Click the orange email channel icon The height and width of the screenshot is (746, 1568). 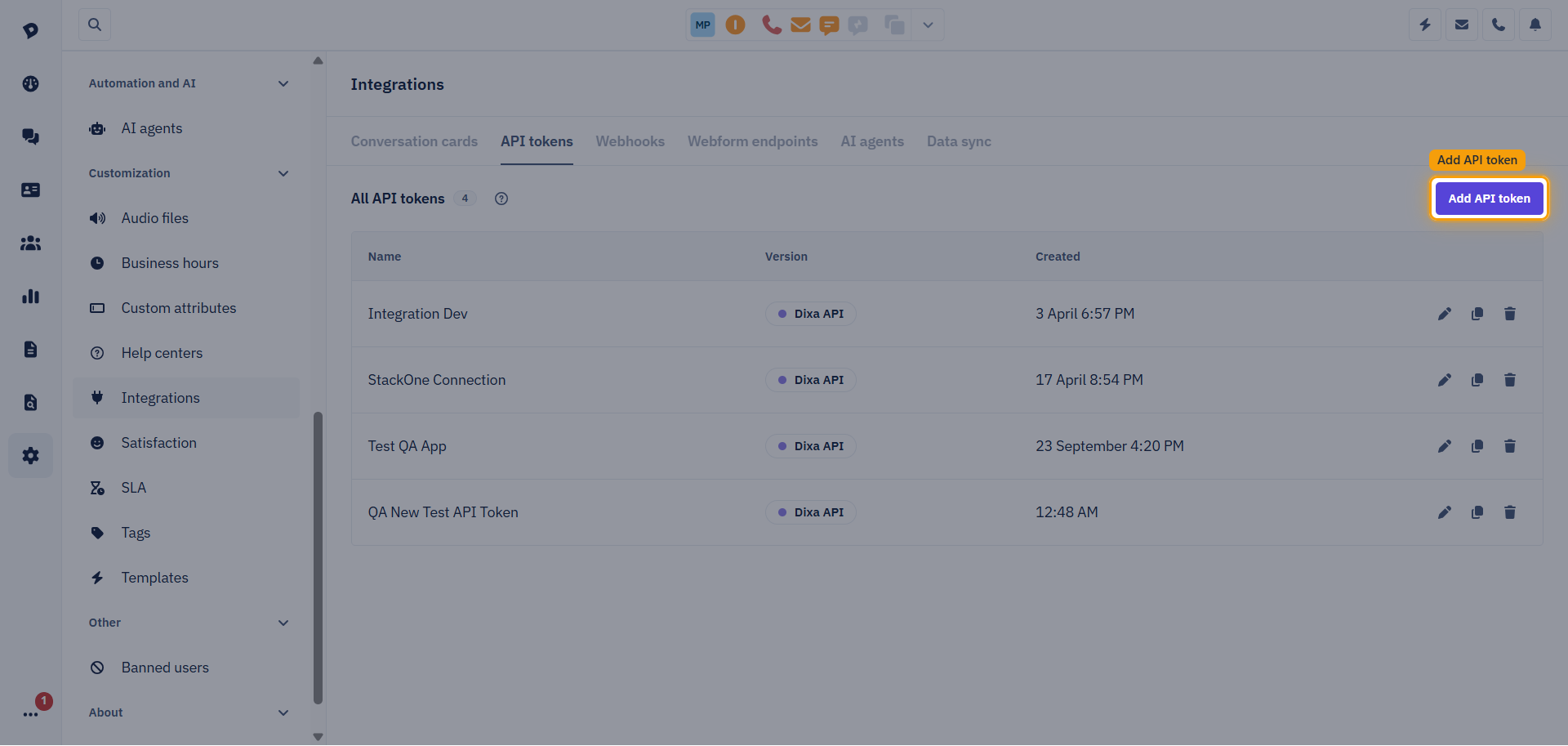(800, 25)
